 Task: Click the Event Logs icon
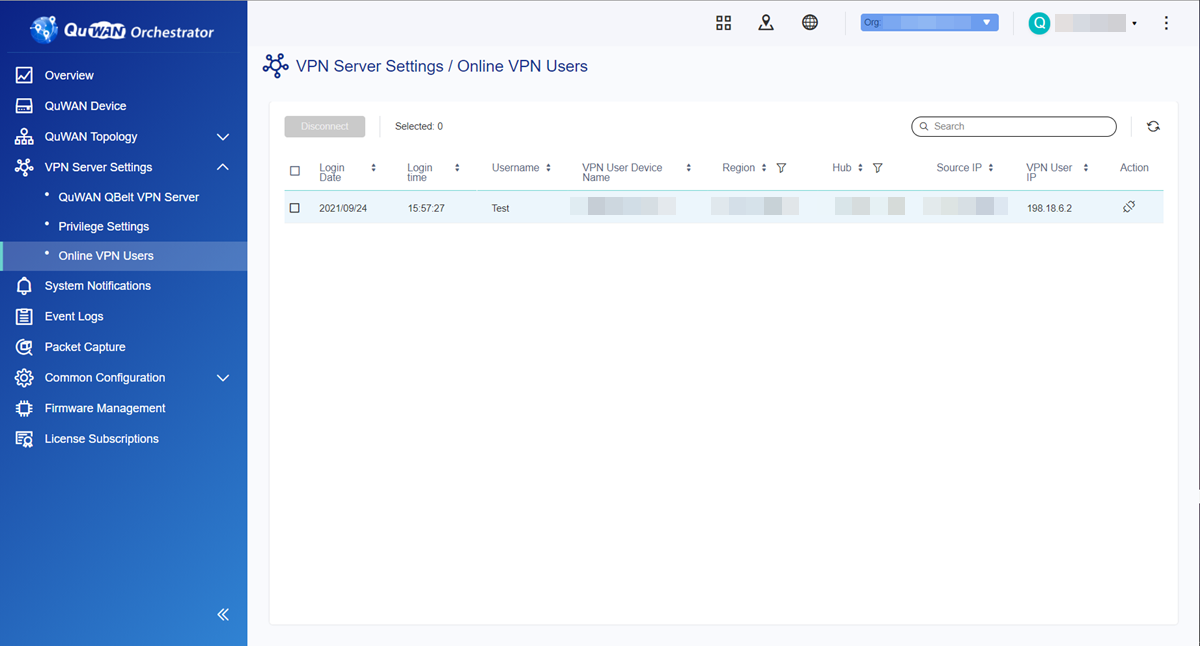coord(24,317)
